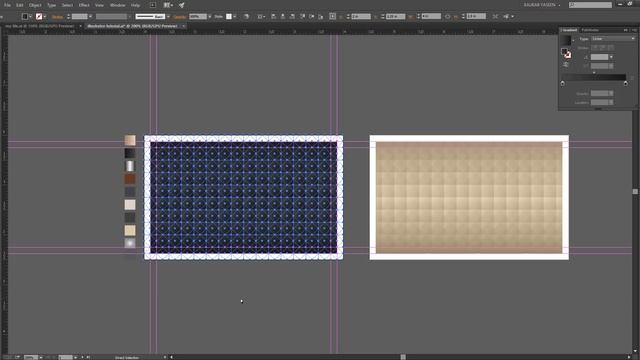Viewport: 640px width, 360px height.
Task: Click the reference point Transform icon
Action: click(332, 16)
